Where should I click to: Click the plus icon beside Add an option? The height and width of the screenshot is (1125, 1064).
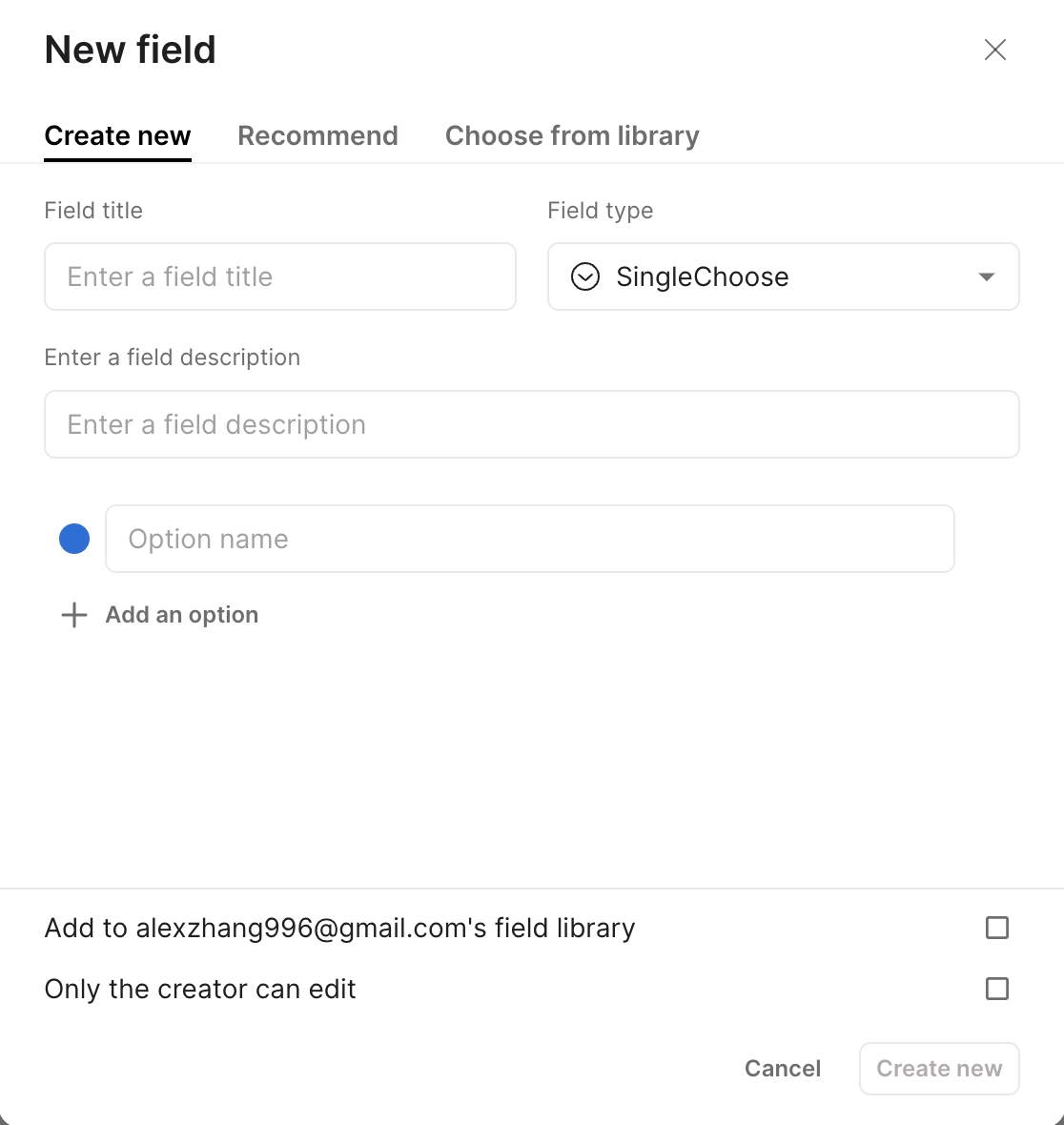(74, 615)
